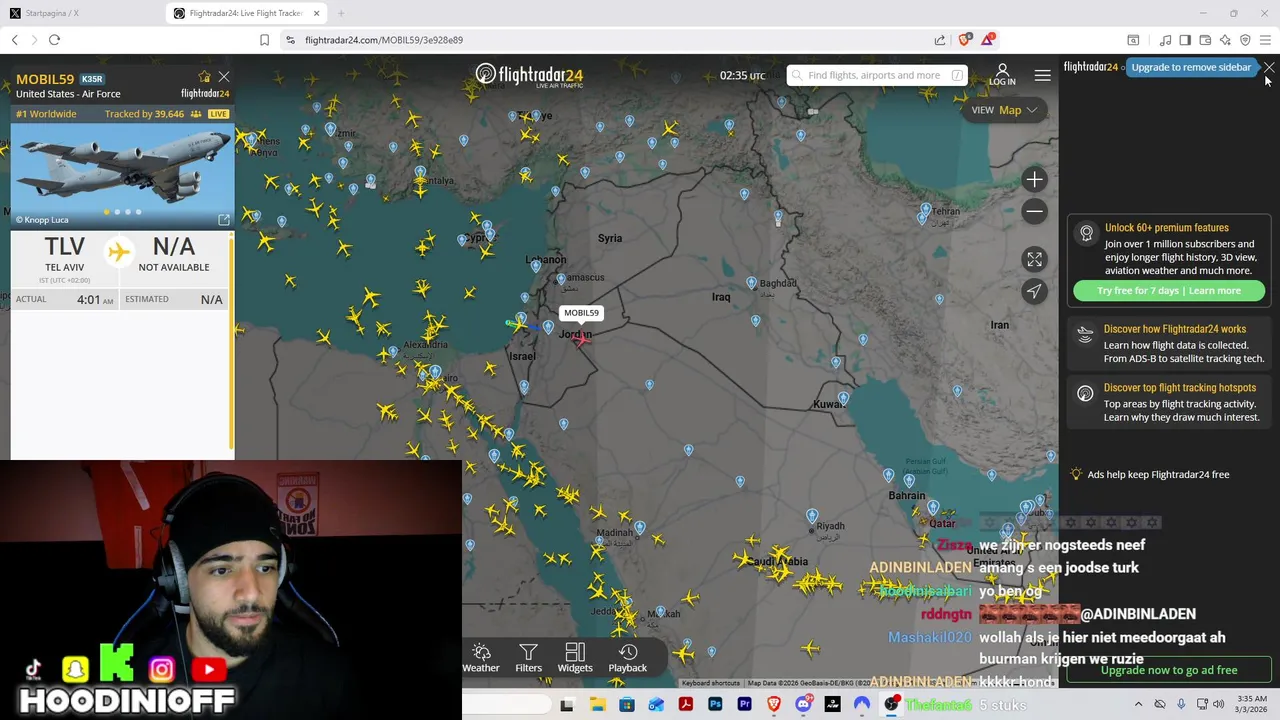Open Adobe Premiere Pro from taskbar
The width and height of the screenshot is (1280, 720).
(x=744, y=705)
